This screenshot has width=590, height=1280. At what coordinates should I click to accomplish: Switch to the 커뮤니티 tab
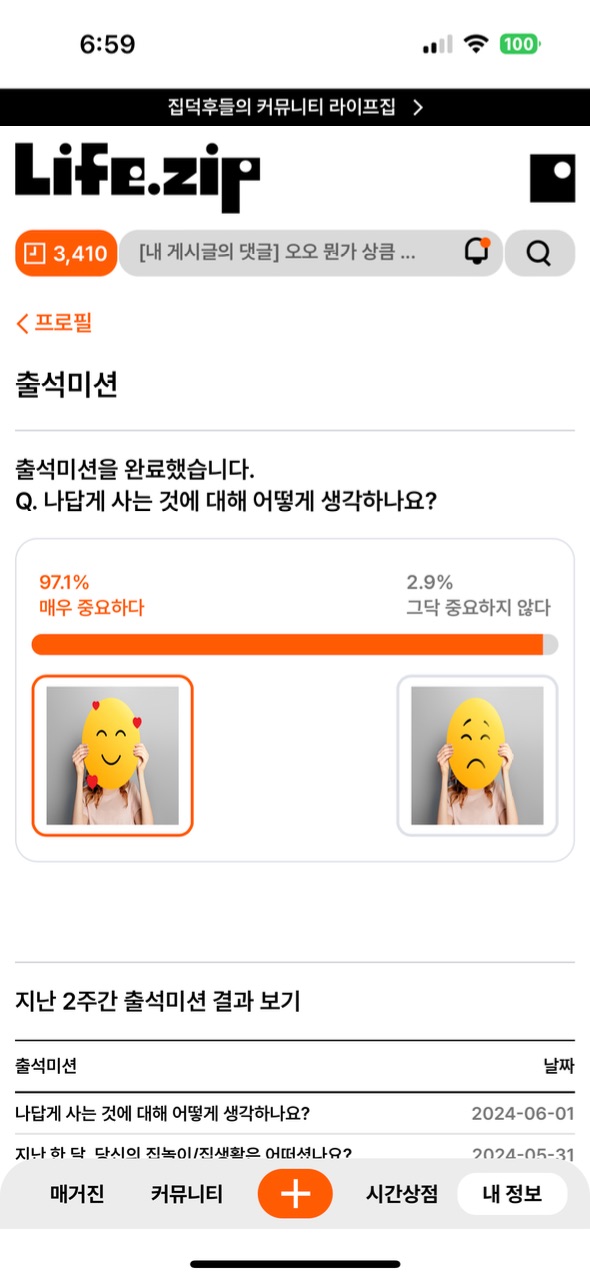[x=187, y=1194]
